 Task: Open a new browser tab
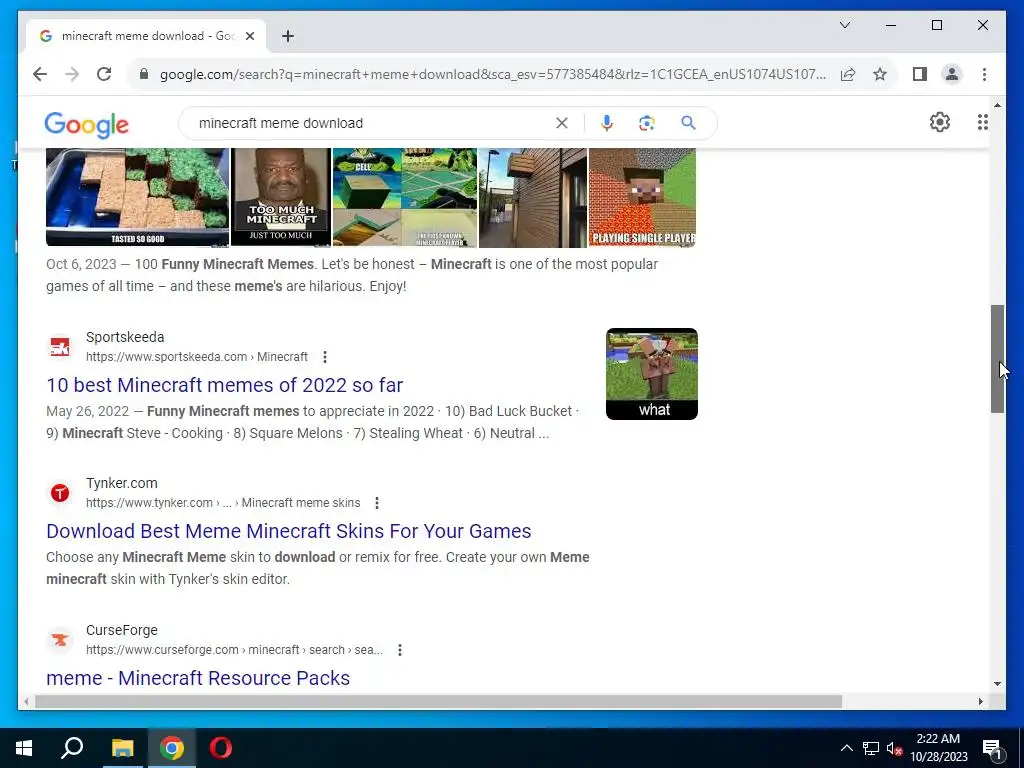tap(288, 36)
